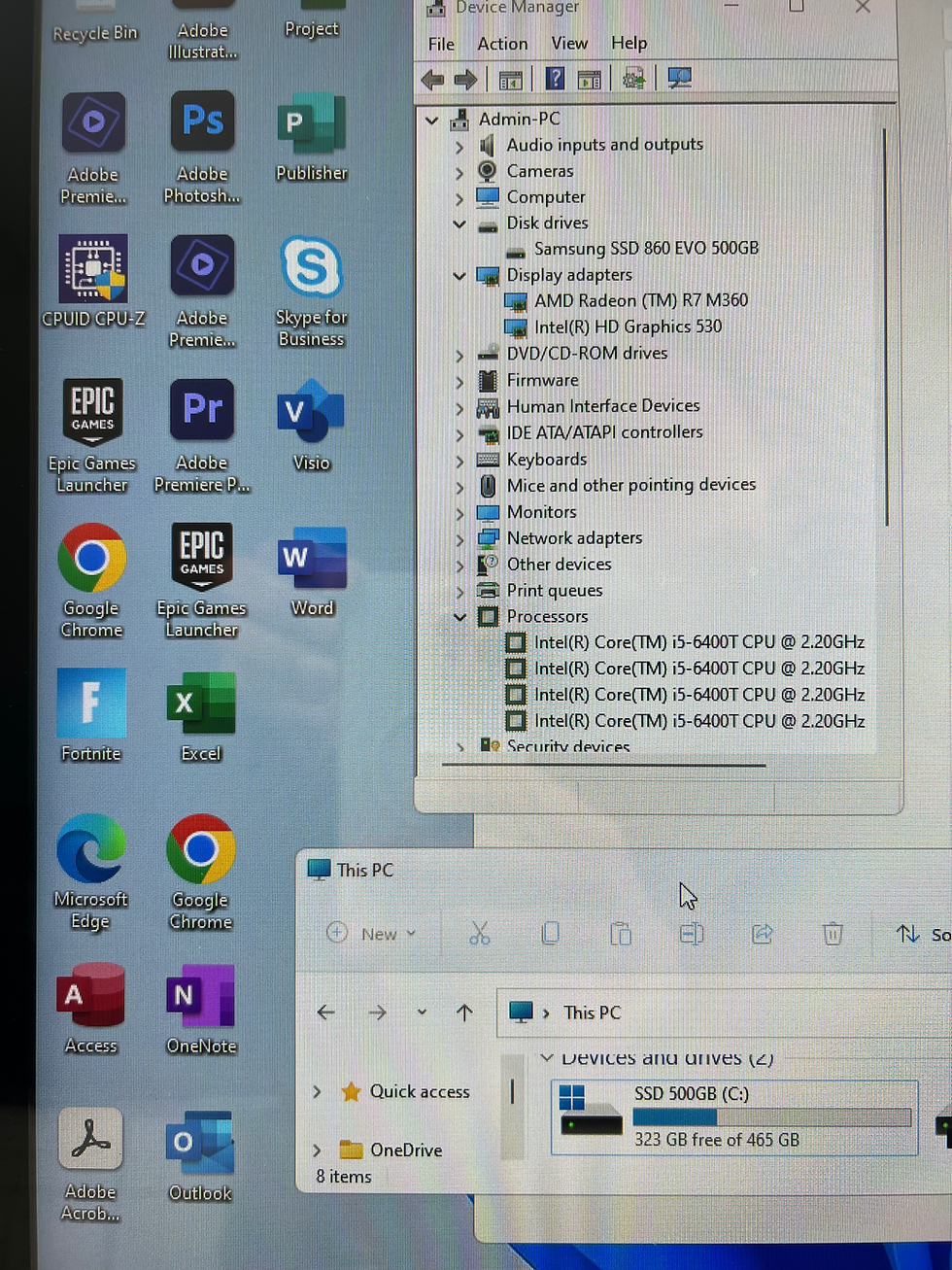Open the Action menu in Device Manager
The image size is (952, 1270).
(502, 44)
